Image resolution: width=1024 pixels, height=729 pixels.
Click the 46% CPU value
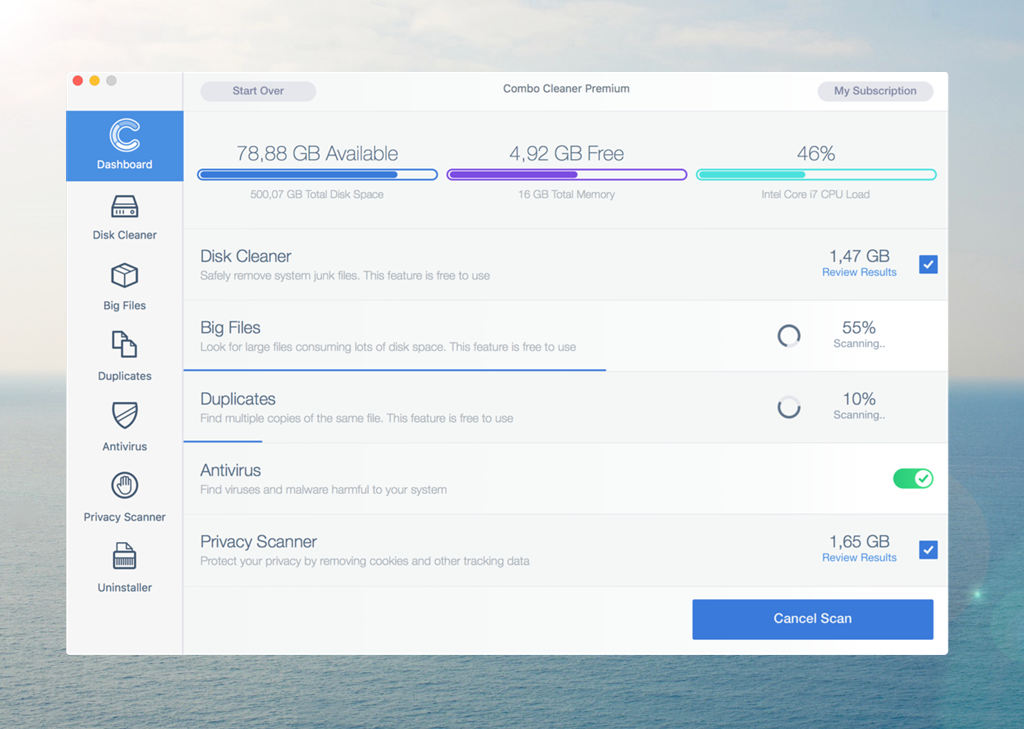(816, 154)
